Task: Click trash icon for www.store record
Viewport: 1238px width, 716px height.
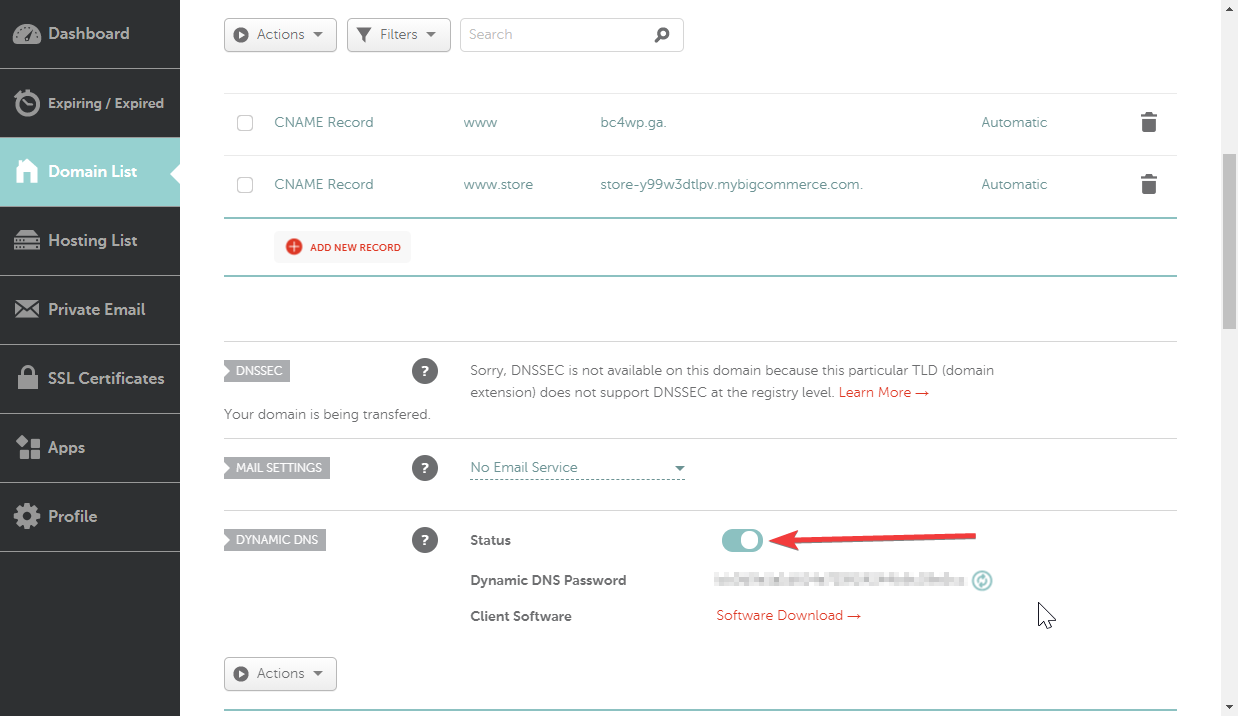Action: click(x=1149, y=185)
